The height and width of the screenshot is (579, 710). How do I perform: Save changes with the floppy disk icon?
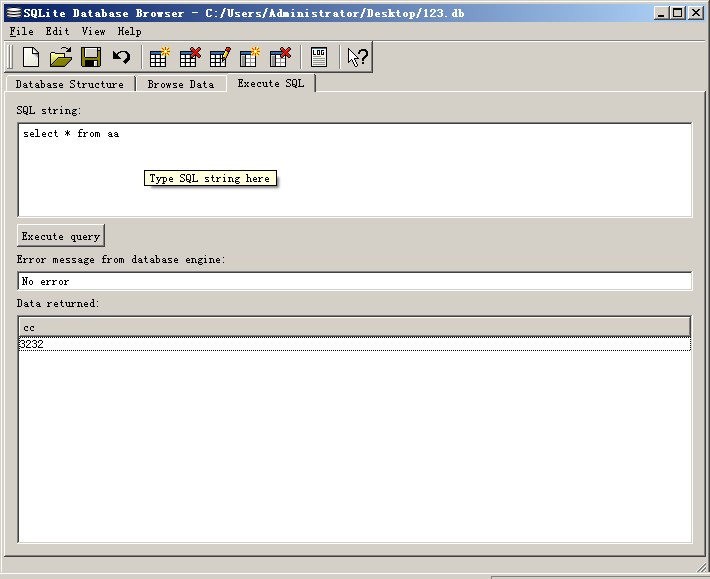pyautogui.click(x=91, y=57)
